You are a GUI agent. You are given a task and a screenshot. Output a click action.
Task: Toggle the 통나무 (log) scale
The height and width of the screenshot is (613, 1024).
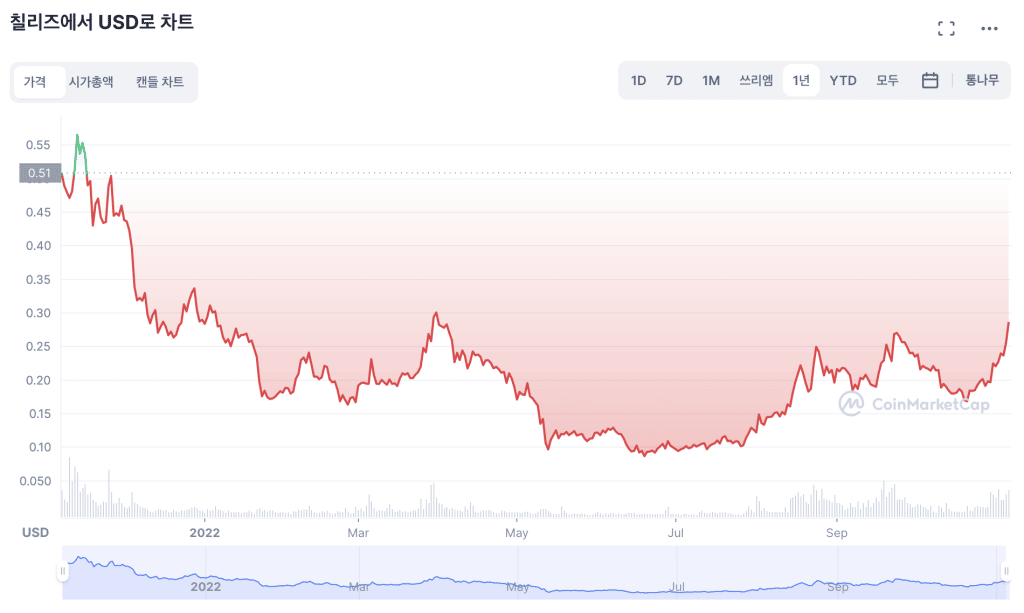click(x=981, y=81)
